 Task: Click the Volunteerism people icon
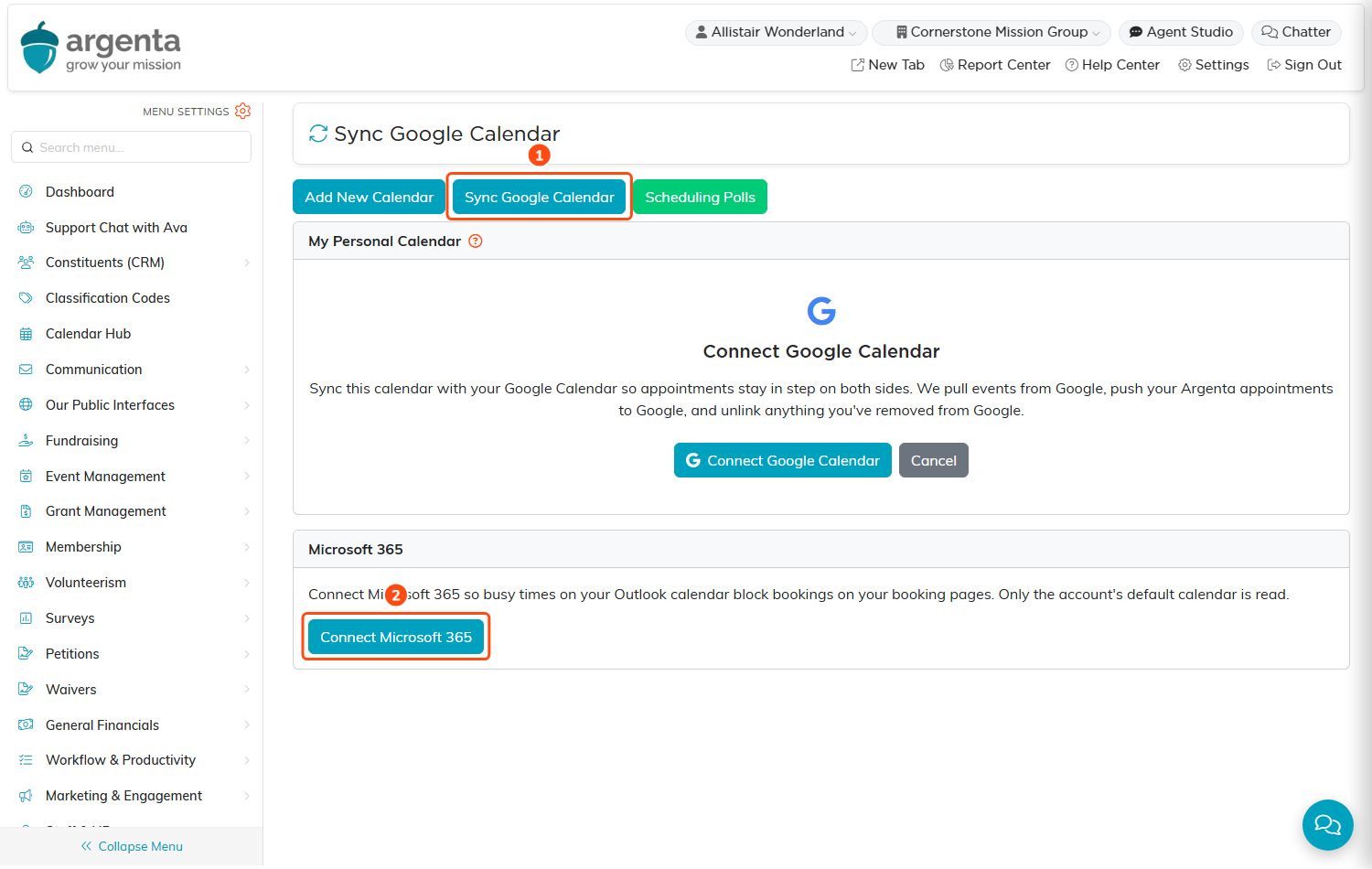tap(26, 583)
